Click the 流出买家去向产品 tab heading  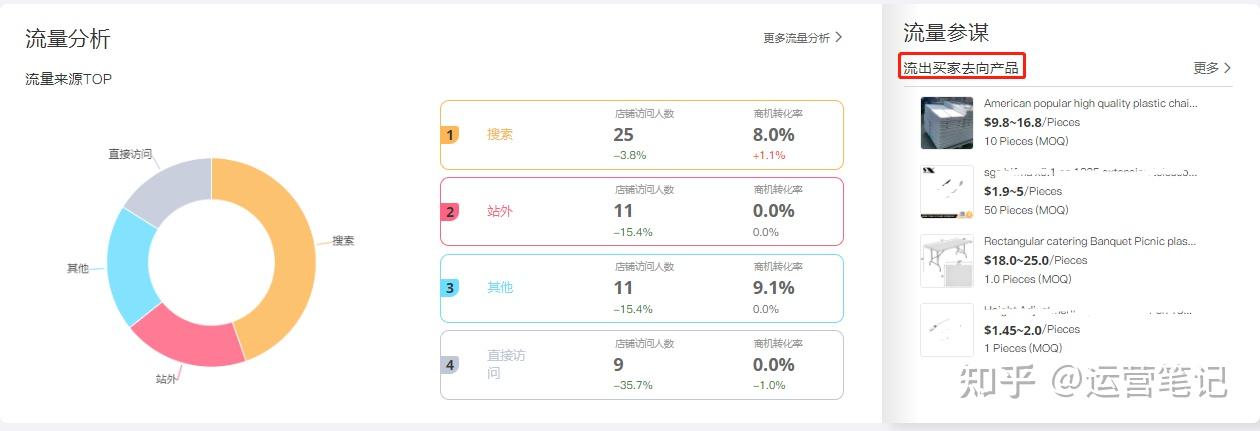pos(961,68)
